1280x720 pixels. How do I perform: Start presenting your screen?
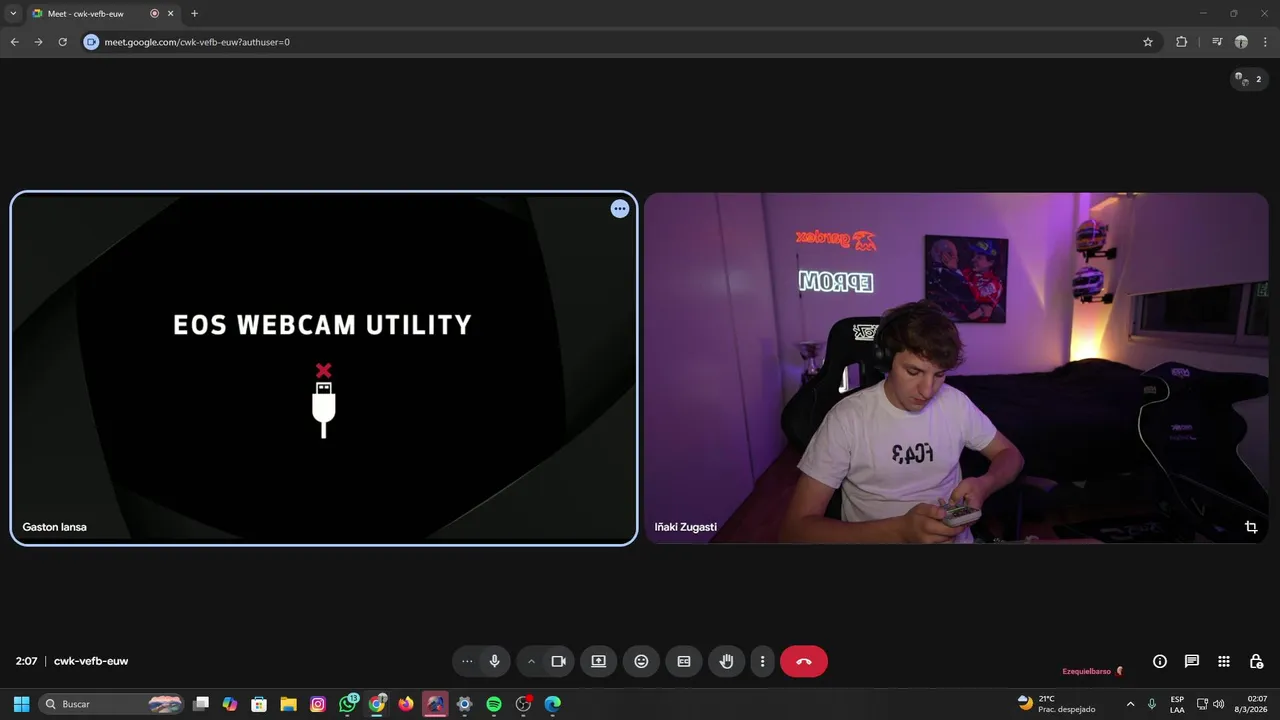tap(598, 661)
